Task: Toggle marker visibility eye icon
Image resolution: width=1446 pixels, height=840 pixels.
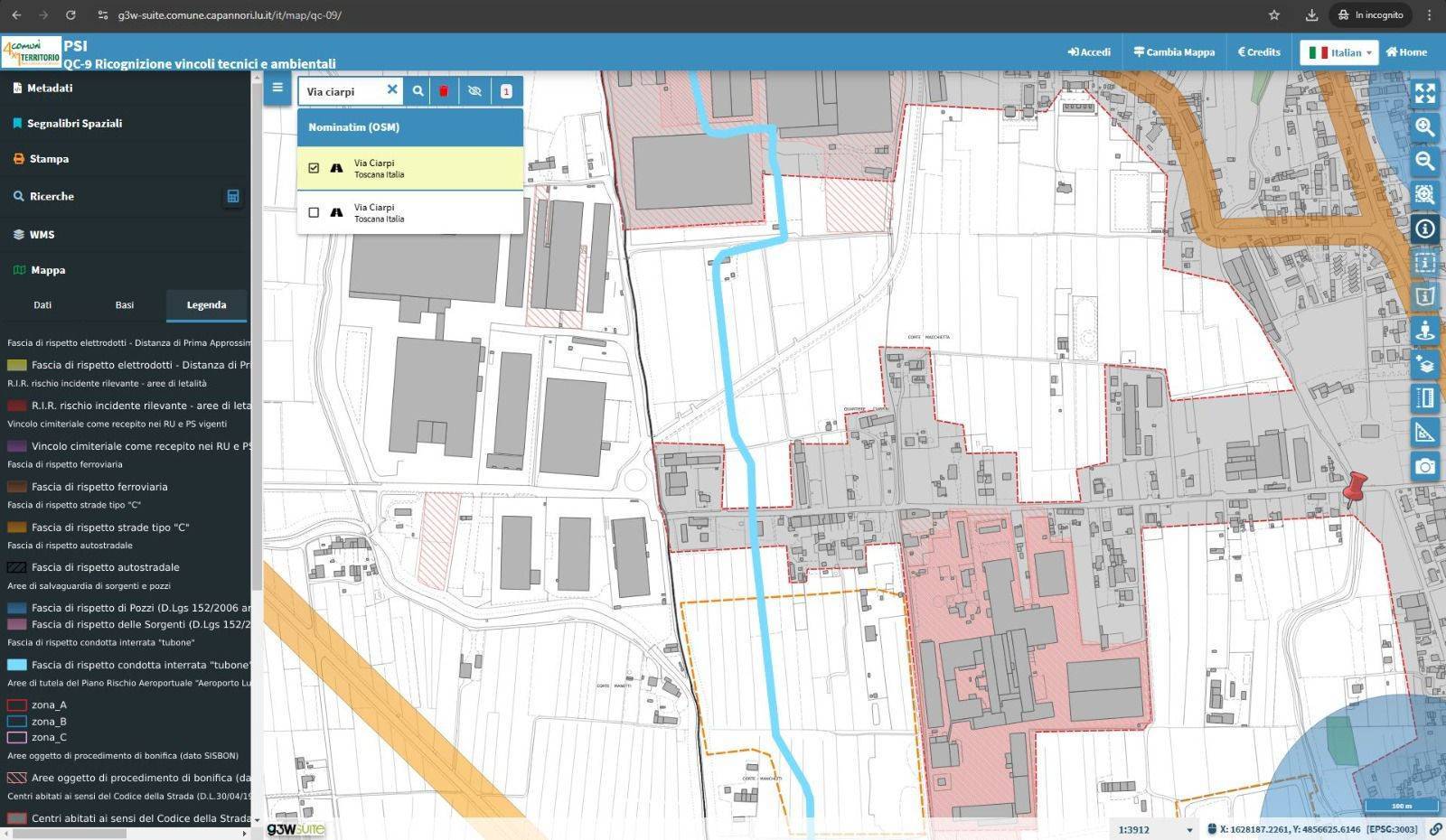Action: (474, 91)
